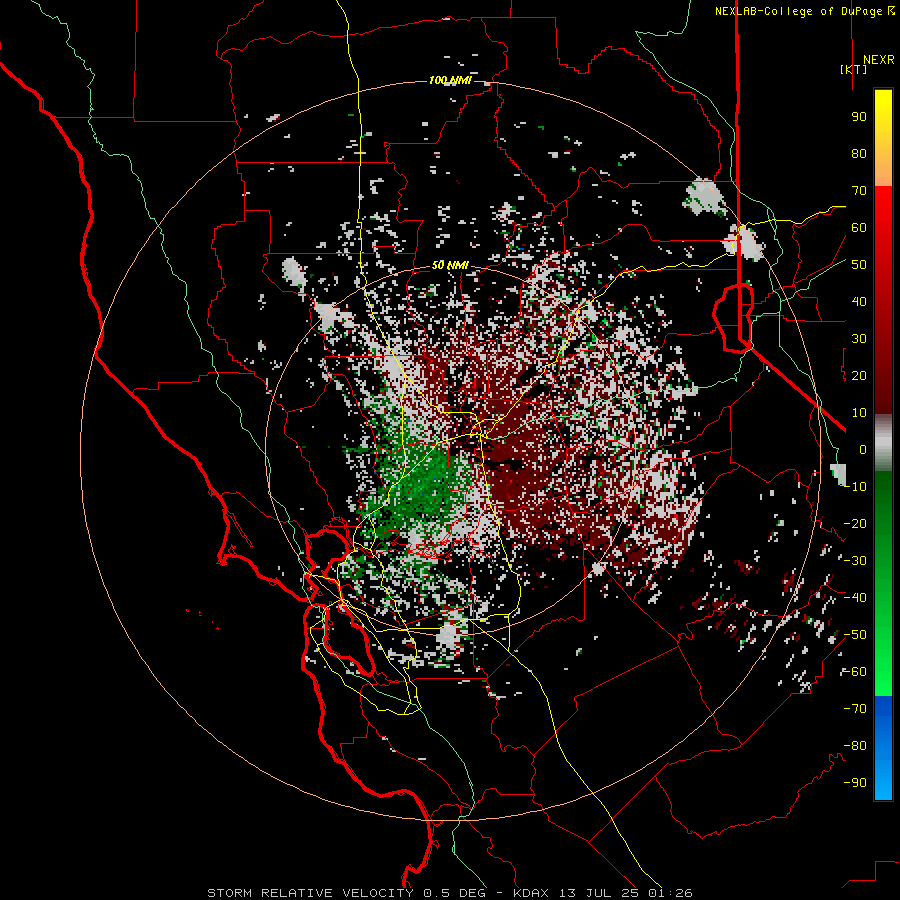Click the STORM RELATIVE VELOCITY caption text

(310, 893)
